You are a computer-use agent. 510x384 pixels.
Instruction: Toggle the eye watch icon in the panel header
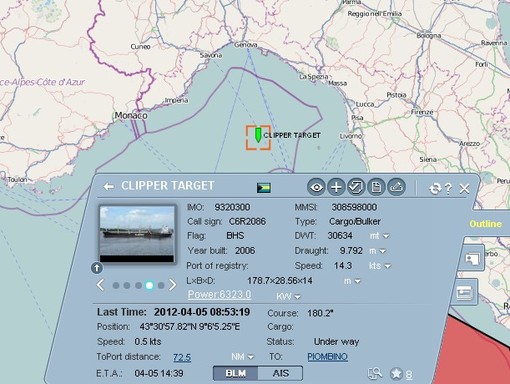coord(316,187)
